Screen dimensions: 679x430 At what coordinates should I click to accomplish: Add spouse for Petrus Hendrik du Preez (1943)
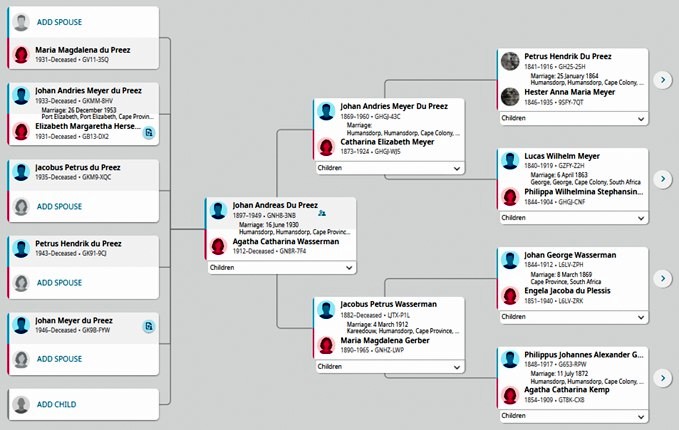(59, 283)
